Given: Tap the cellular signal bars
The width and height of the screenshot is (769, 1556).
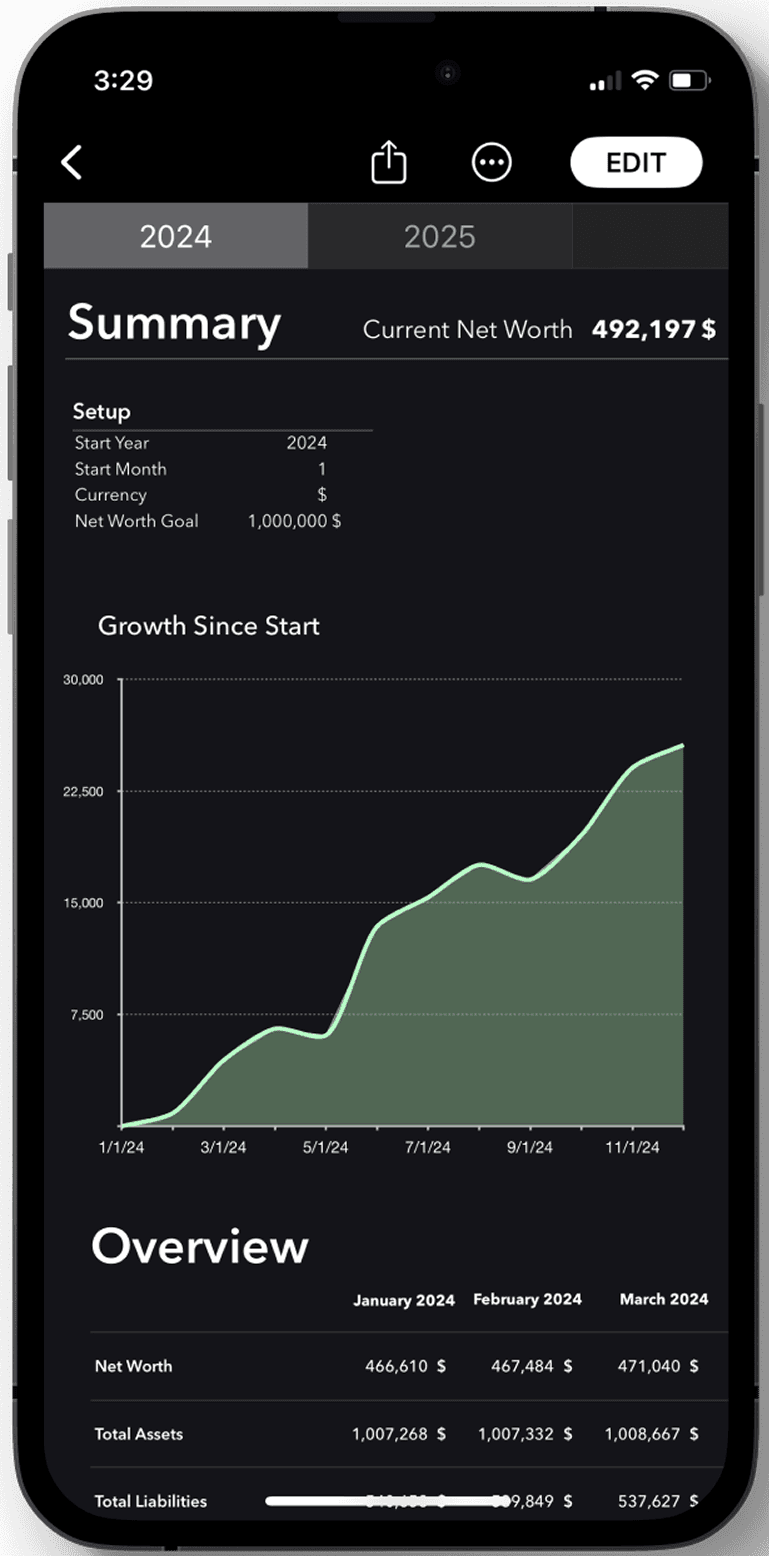Looking at the screenshot, I should coord(606,82).
